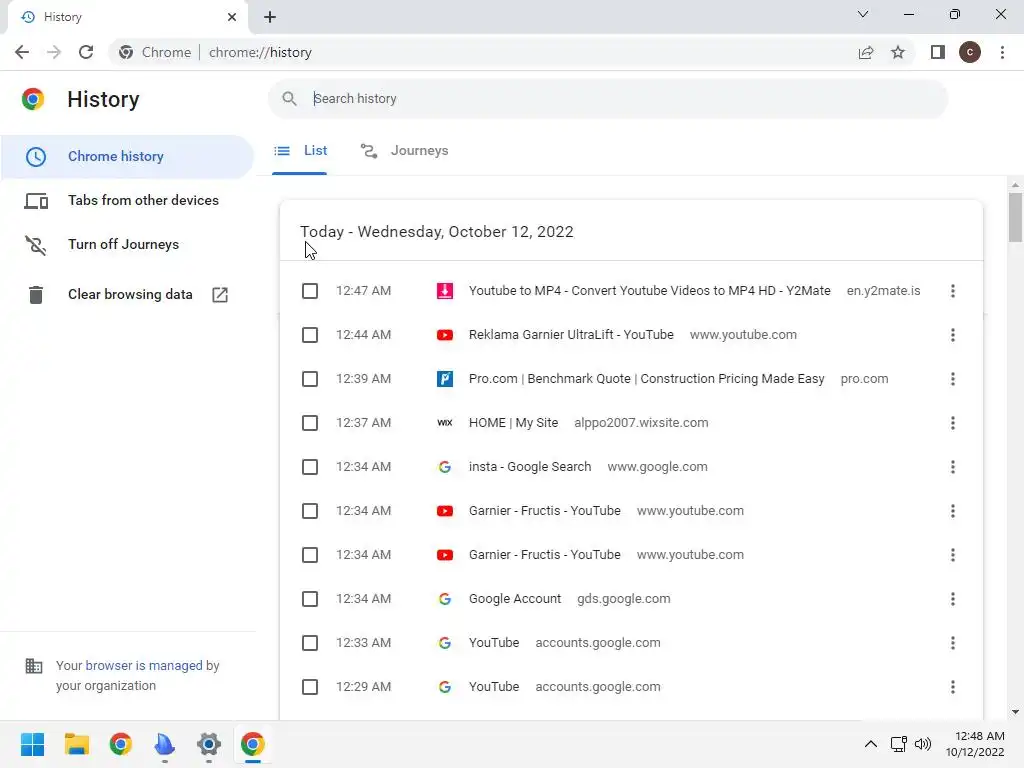Click the browser back arrow
The height and width of the screenshot is (768, 1024).
pyautogui.click(x=22, y=52)
